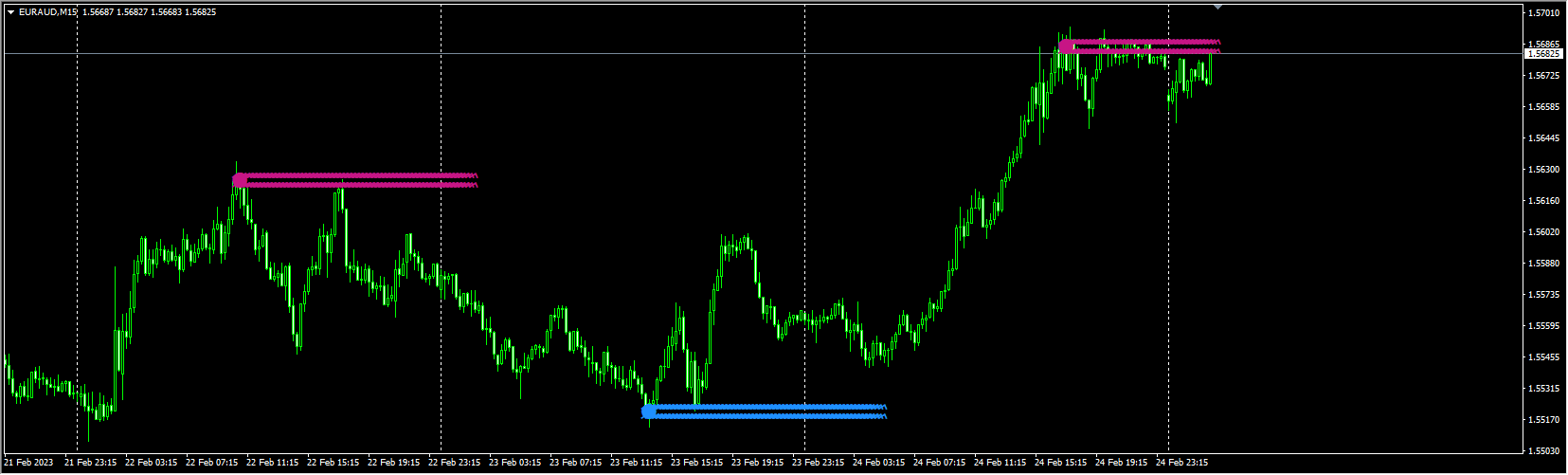Click the EURAUD,M15 symbol label

pyautogui.click(x=47, y=12)
